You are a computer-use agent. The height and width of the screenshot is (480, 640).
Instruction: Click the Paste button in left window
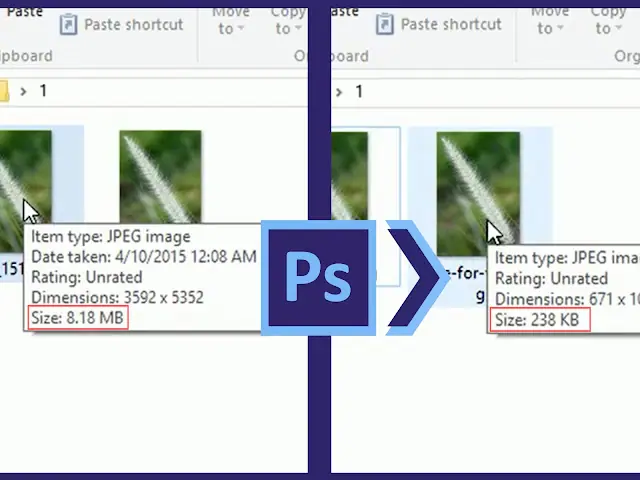pyautogui.click(x=24, y=12)
